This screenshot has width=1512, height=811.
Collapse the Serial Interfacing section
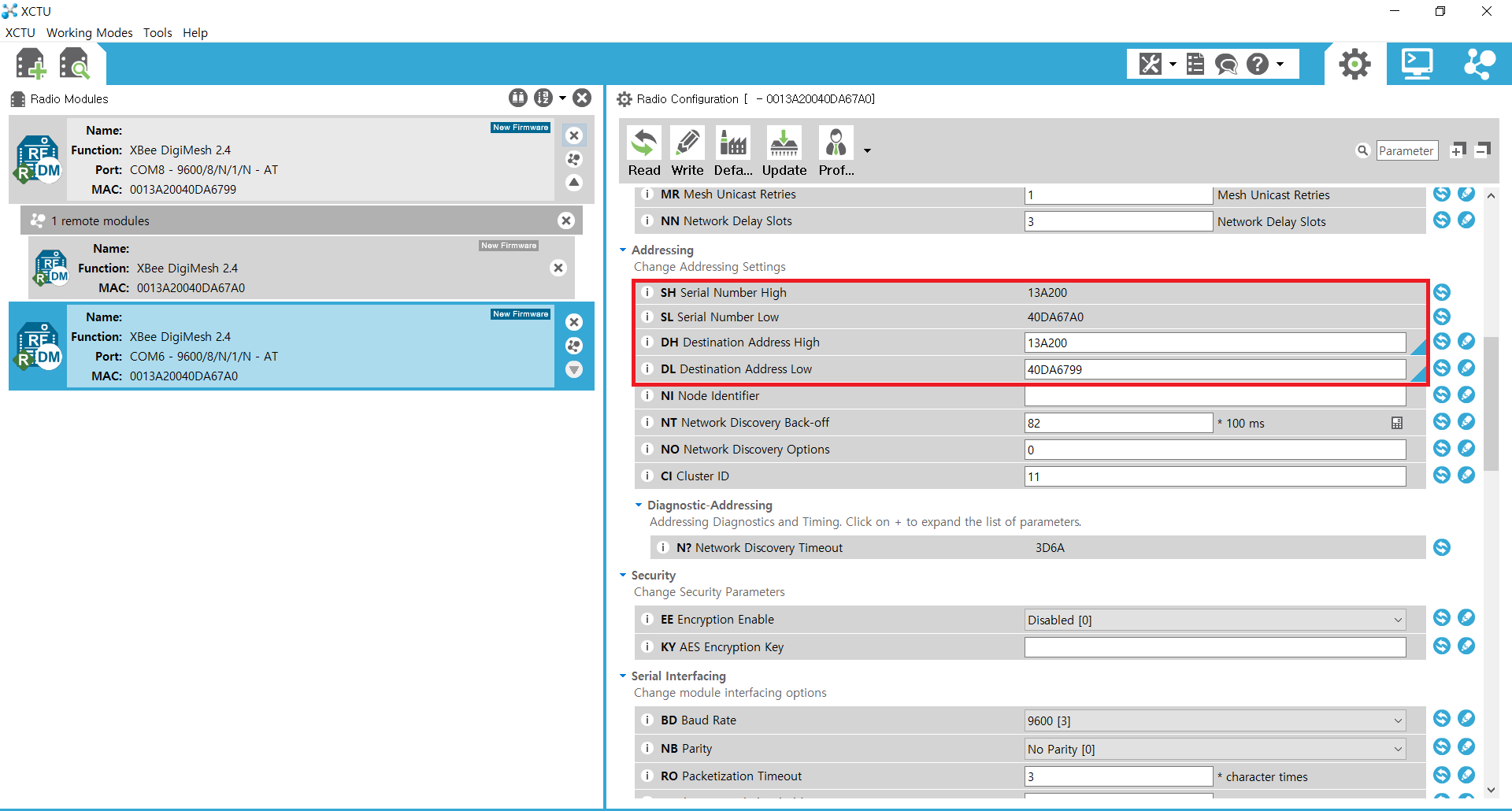[x=623, y=676]
